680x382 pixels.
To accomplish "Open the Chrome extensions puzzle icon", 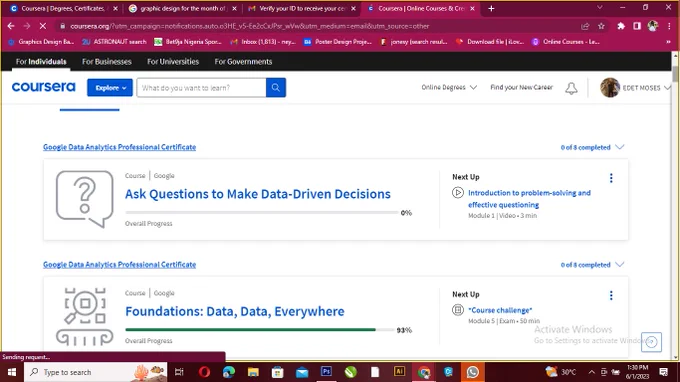I will point(621,26).
